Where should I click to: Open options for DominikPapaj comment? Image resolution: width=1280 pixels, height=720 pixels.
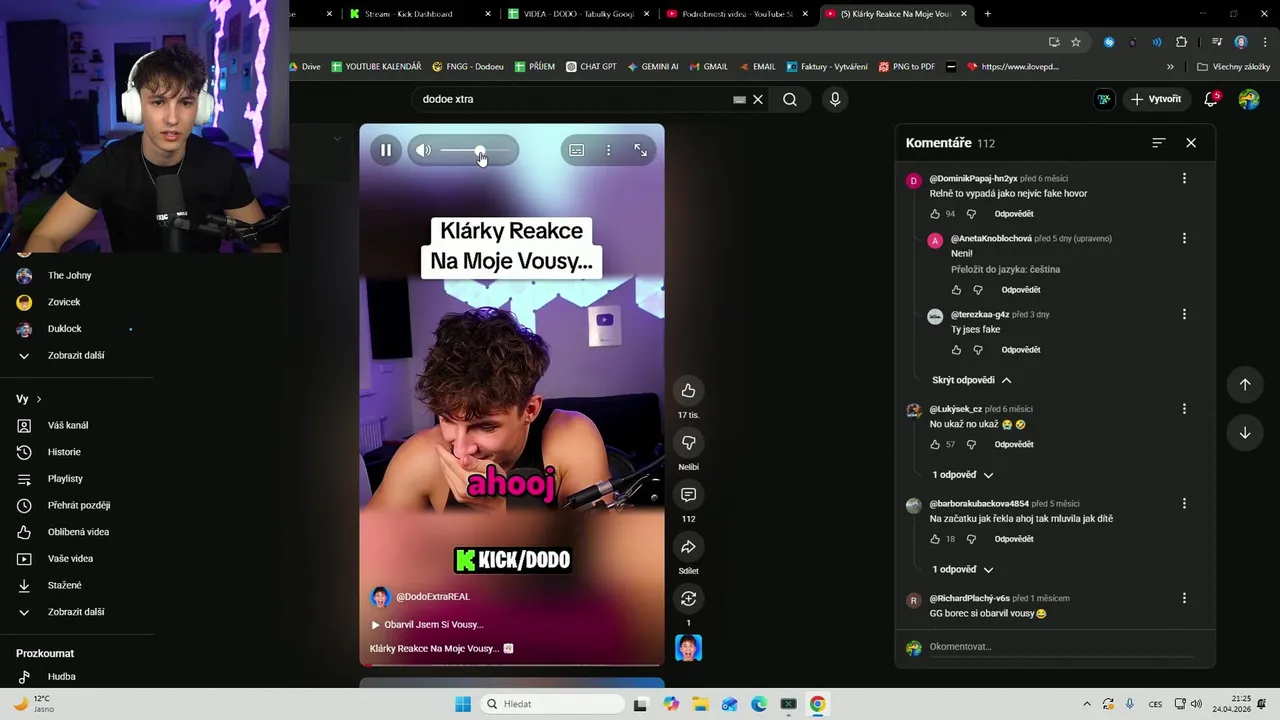coord(1184,178)
